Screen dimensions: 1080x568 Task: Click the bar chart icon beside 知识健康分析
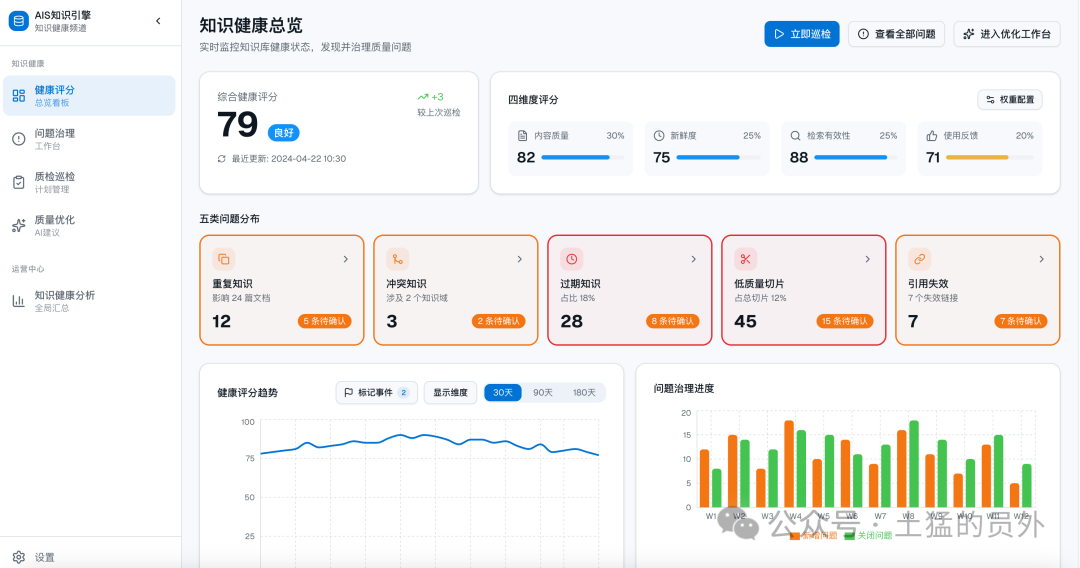point(19,301)
